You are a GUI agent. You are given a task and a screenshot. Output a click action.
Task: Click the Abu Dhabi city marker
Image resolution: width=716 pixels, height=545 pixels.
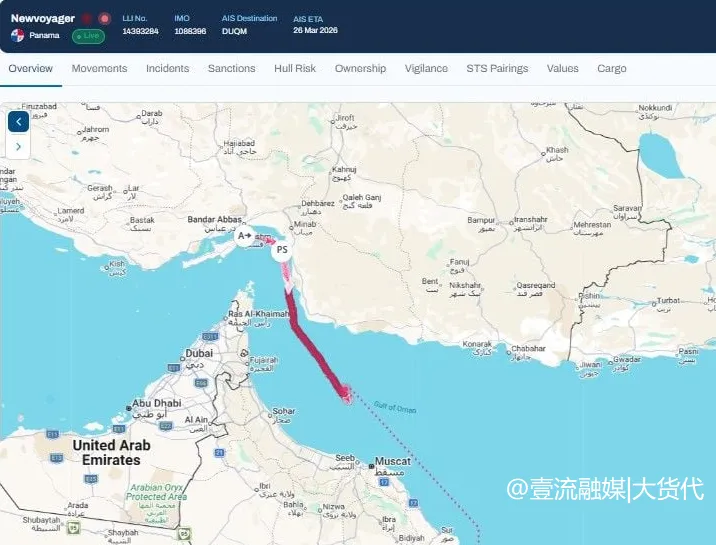(x=129, y=408)
